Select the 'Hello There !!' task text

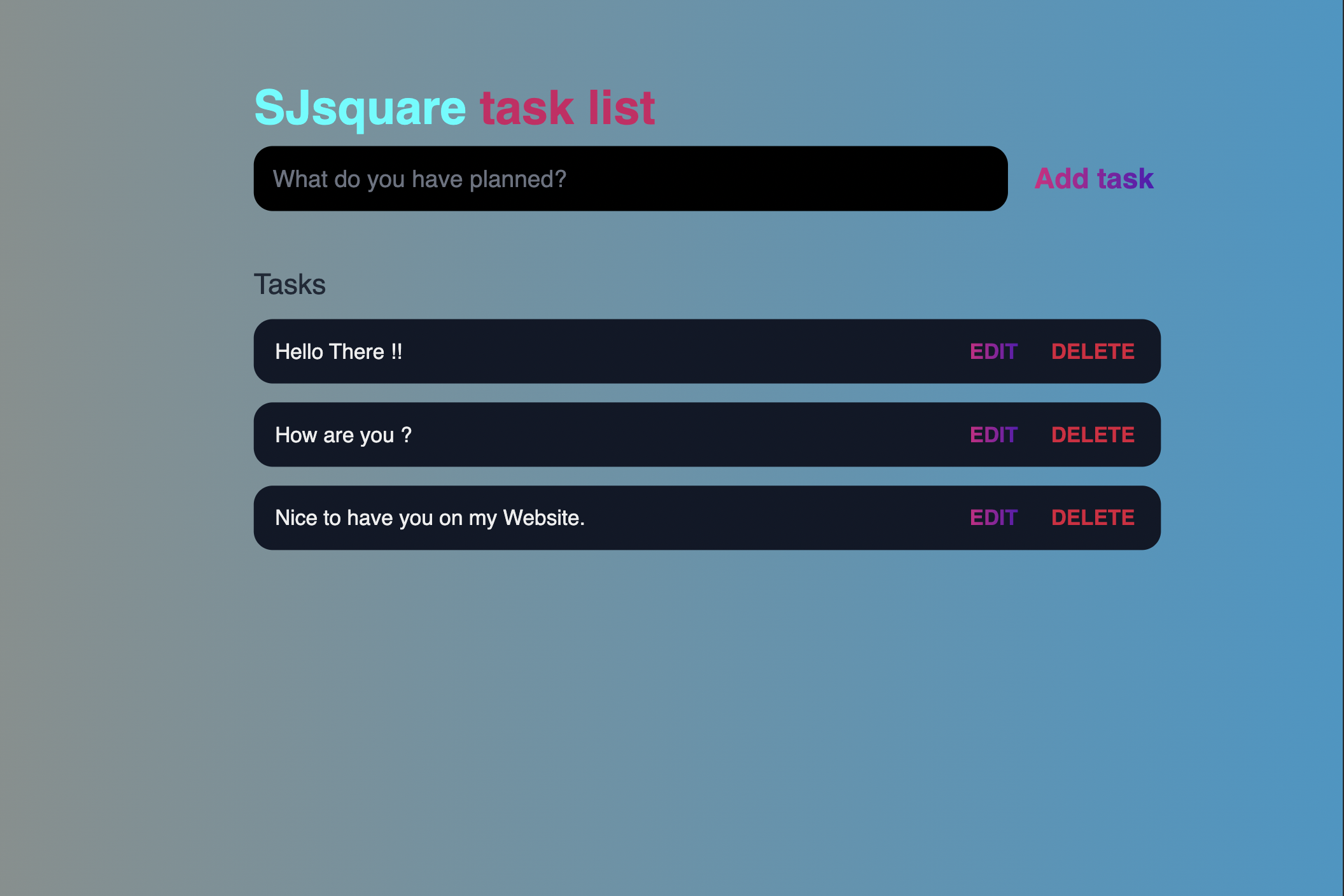[x=339, y=351]
